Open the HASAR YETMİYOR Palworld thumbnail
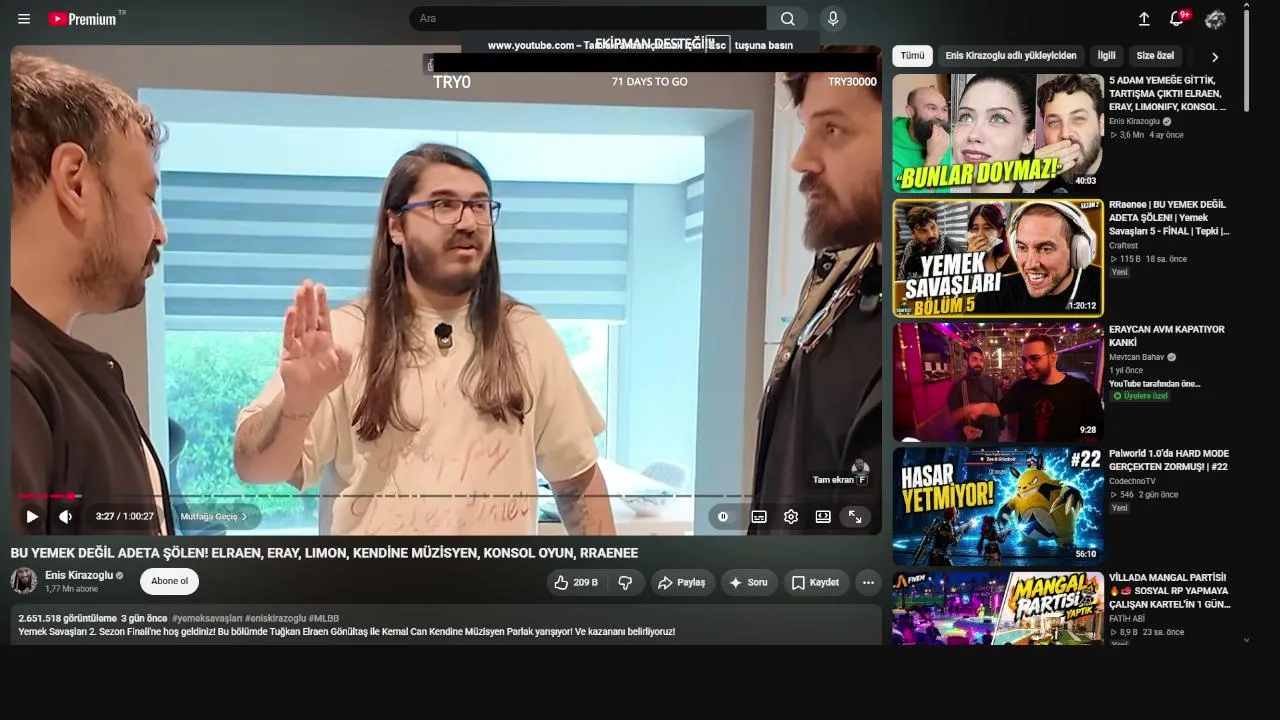 [998, 507]
